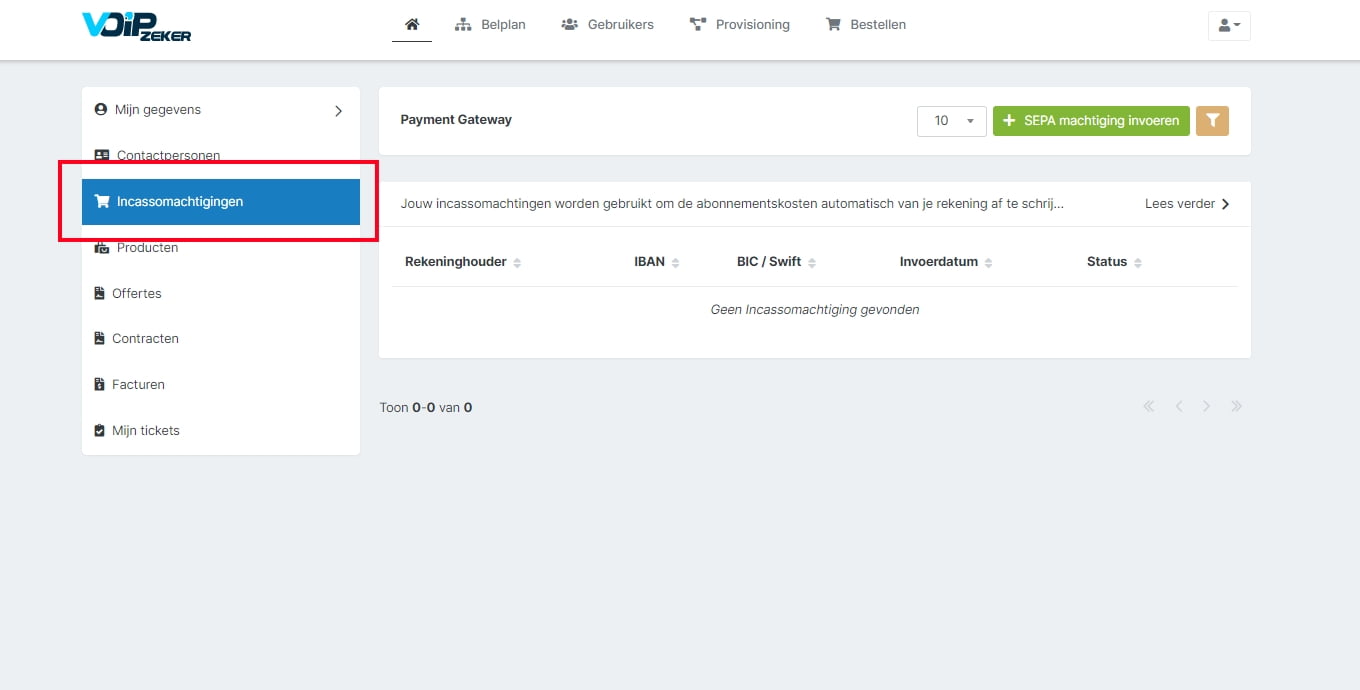Click the Contracten document icon
The width and height of the screenshot is (1360, 690).
pos(99,339)
